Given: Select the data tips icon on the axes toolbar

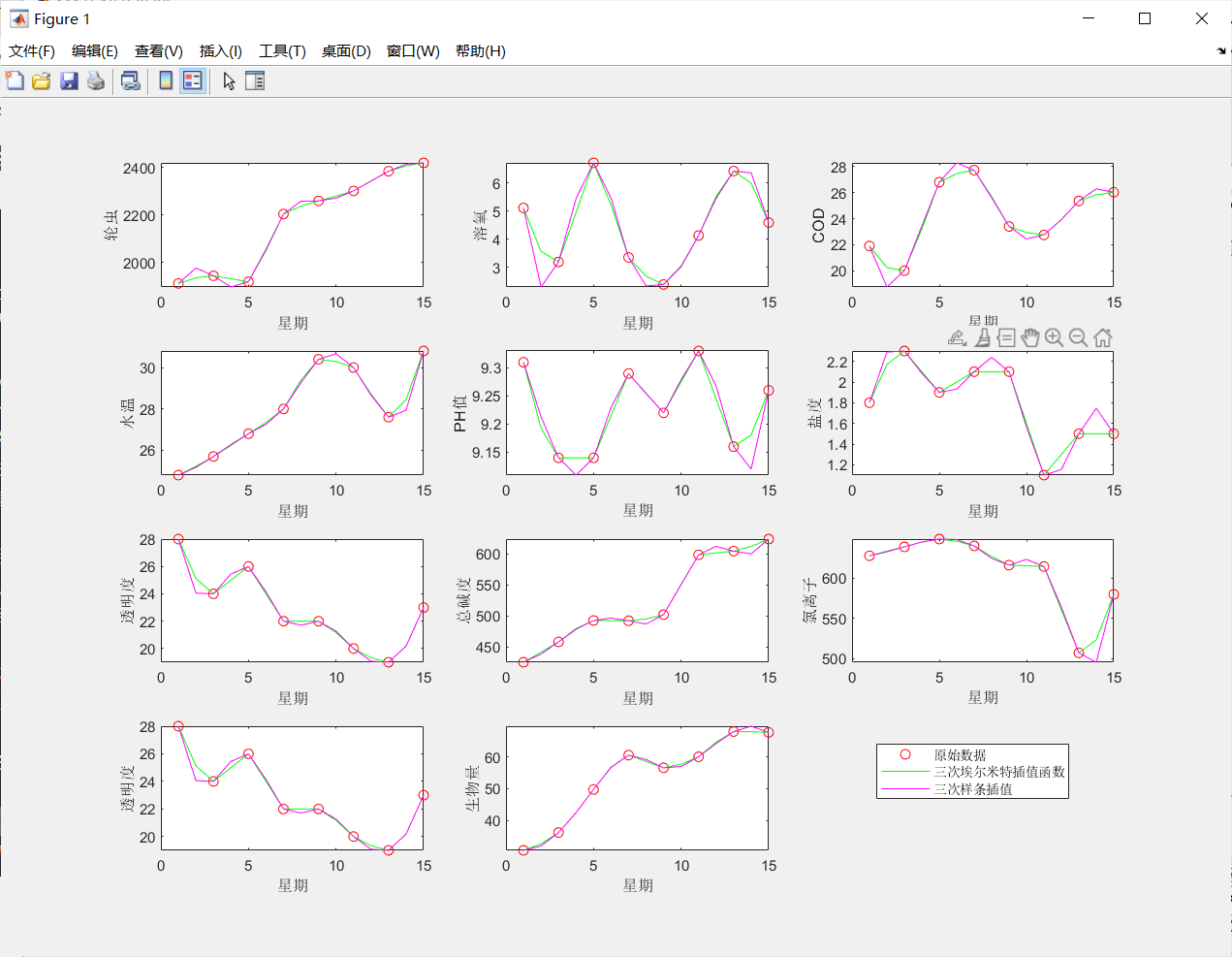Looking at the screenshot, I should (1006, 337).
